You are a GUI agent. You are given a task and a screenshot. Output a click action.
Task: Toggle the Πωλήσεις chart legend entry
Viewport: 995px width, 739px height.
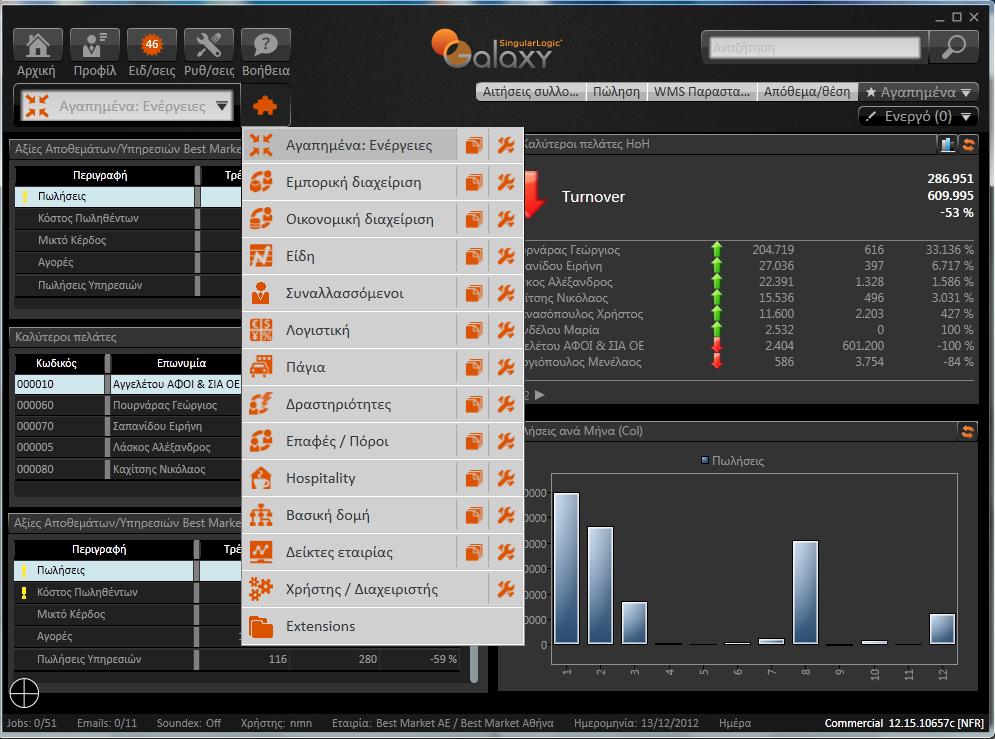[733, 461]
